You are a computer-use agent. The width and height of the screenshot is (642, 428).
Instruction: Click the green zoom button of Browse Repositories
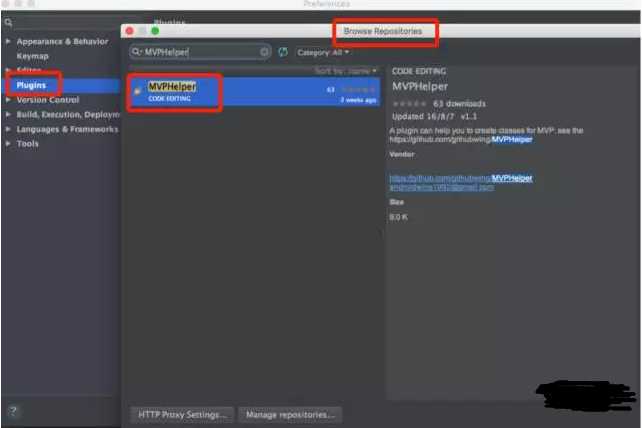(155, 31)
